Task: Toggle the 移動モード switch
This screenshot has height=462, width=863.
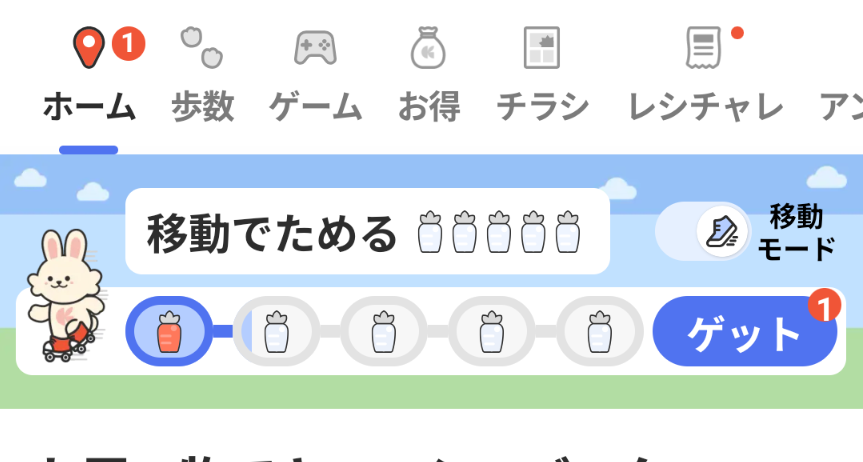Action: (703, 232)
